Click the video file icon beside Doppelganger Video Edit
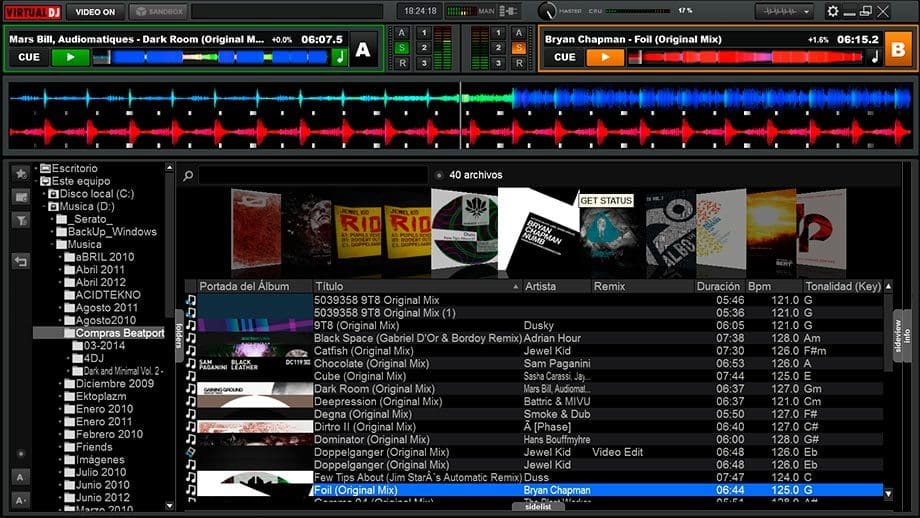 pyautogui.click(x=191, y=452)
